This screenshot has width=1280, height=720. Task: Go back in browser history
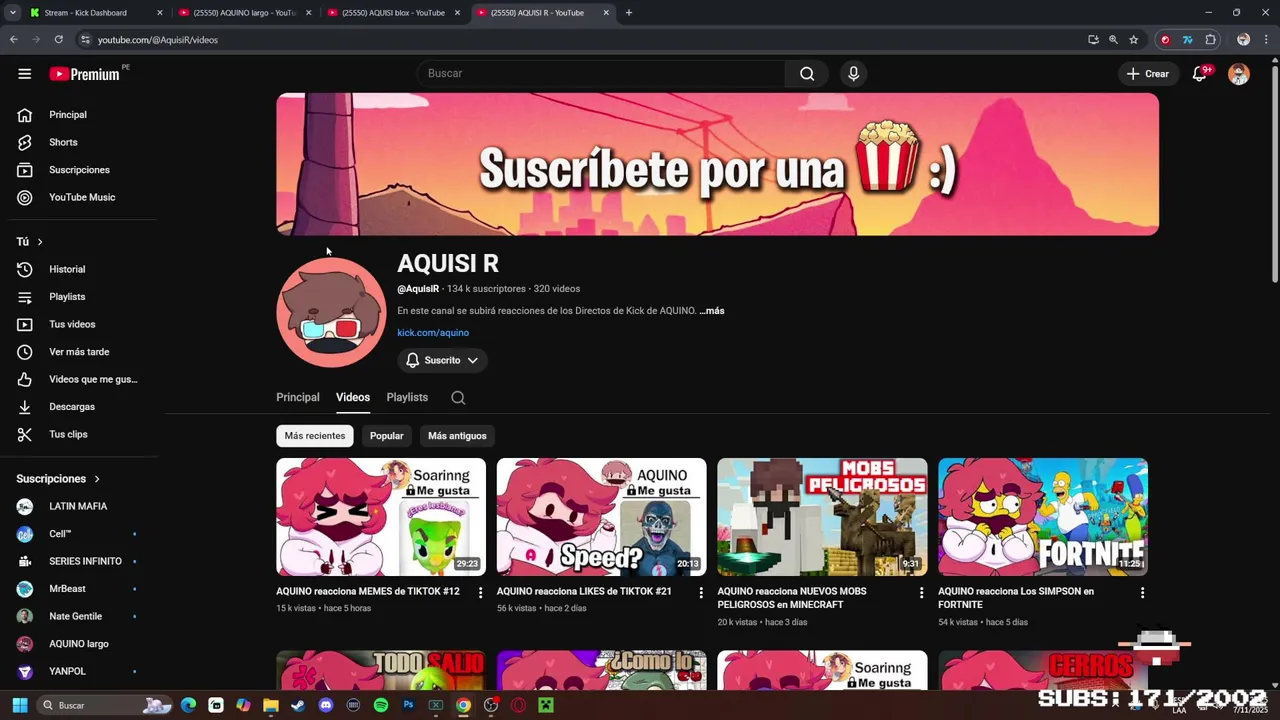tap(14, 40)
